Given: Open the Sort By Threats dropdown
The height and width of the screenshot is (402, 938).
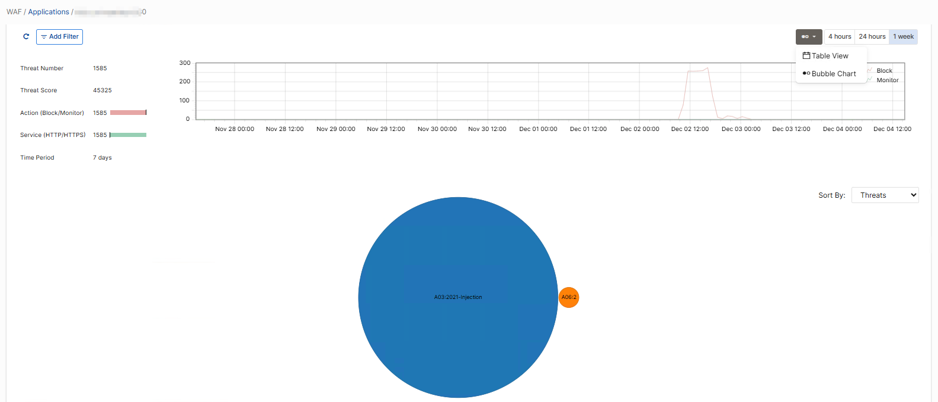Looking at the screenshot, I should [x=885, y=195].
